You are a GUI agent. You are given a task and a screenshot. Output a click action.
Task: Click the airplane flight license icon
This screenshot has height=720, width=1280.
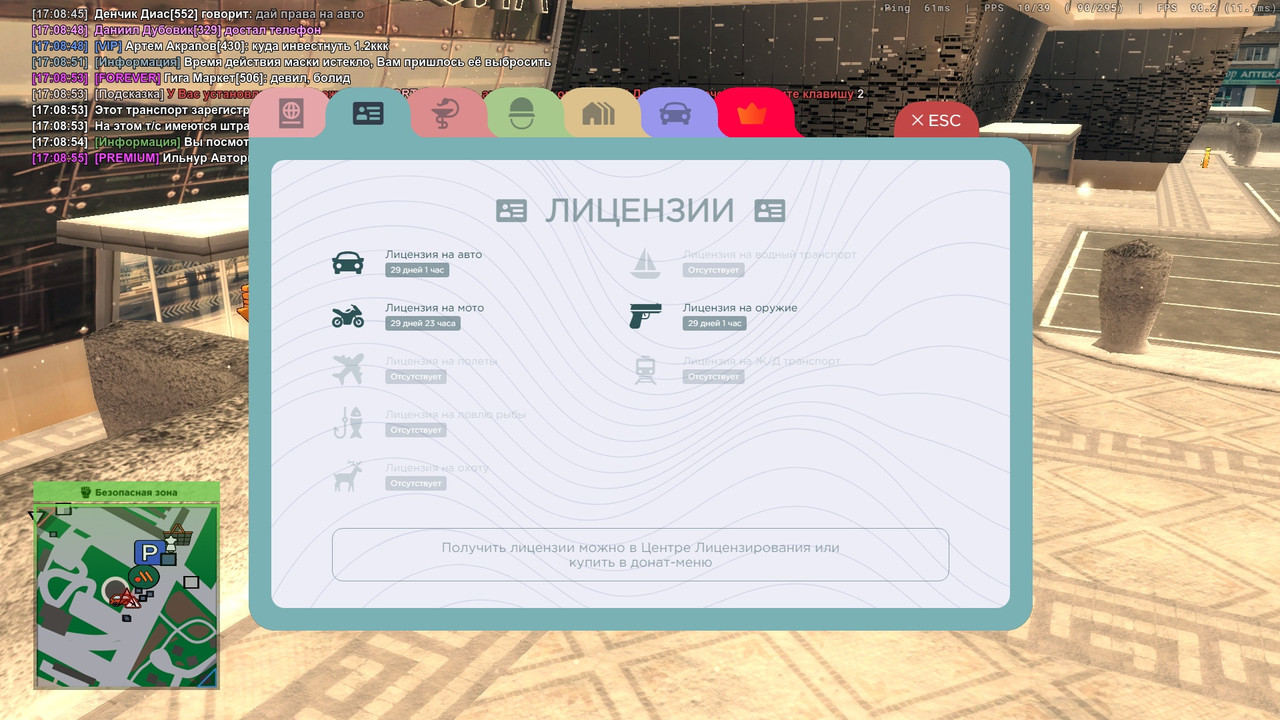(x=348, y=370)
